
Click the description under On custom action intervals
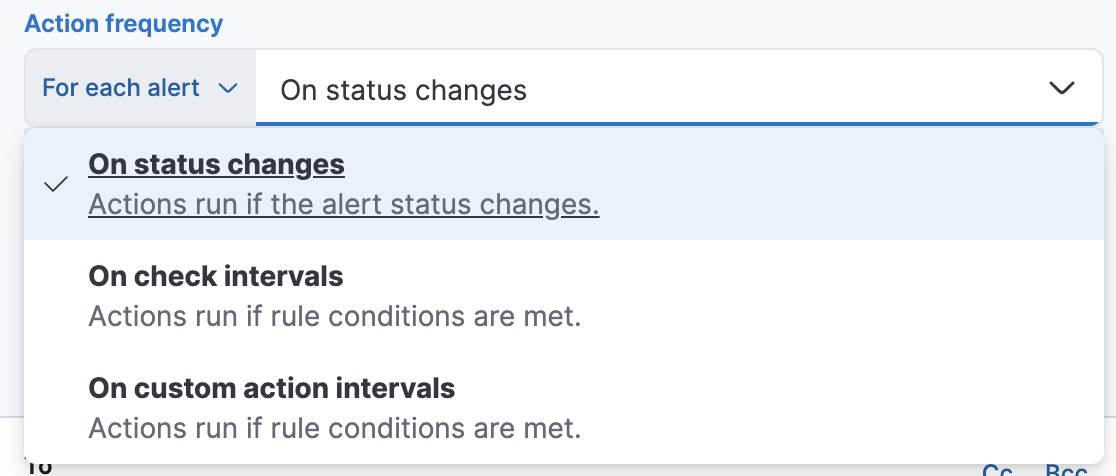click(334, 429)
